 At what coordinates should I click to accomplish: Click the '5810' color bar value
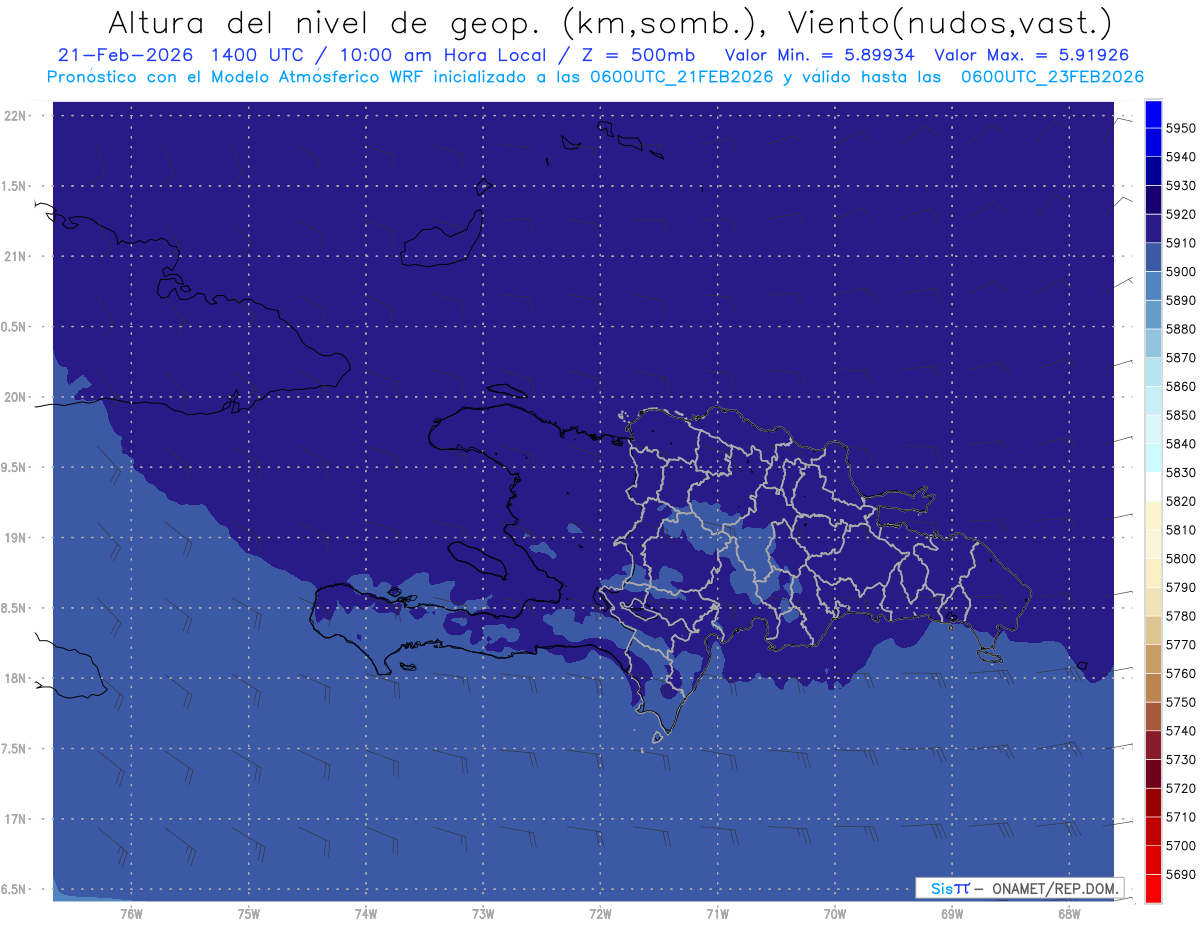coord(1181,530)
